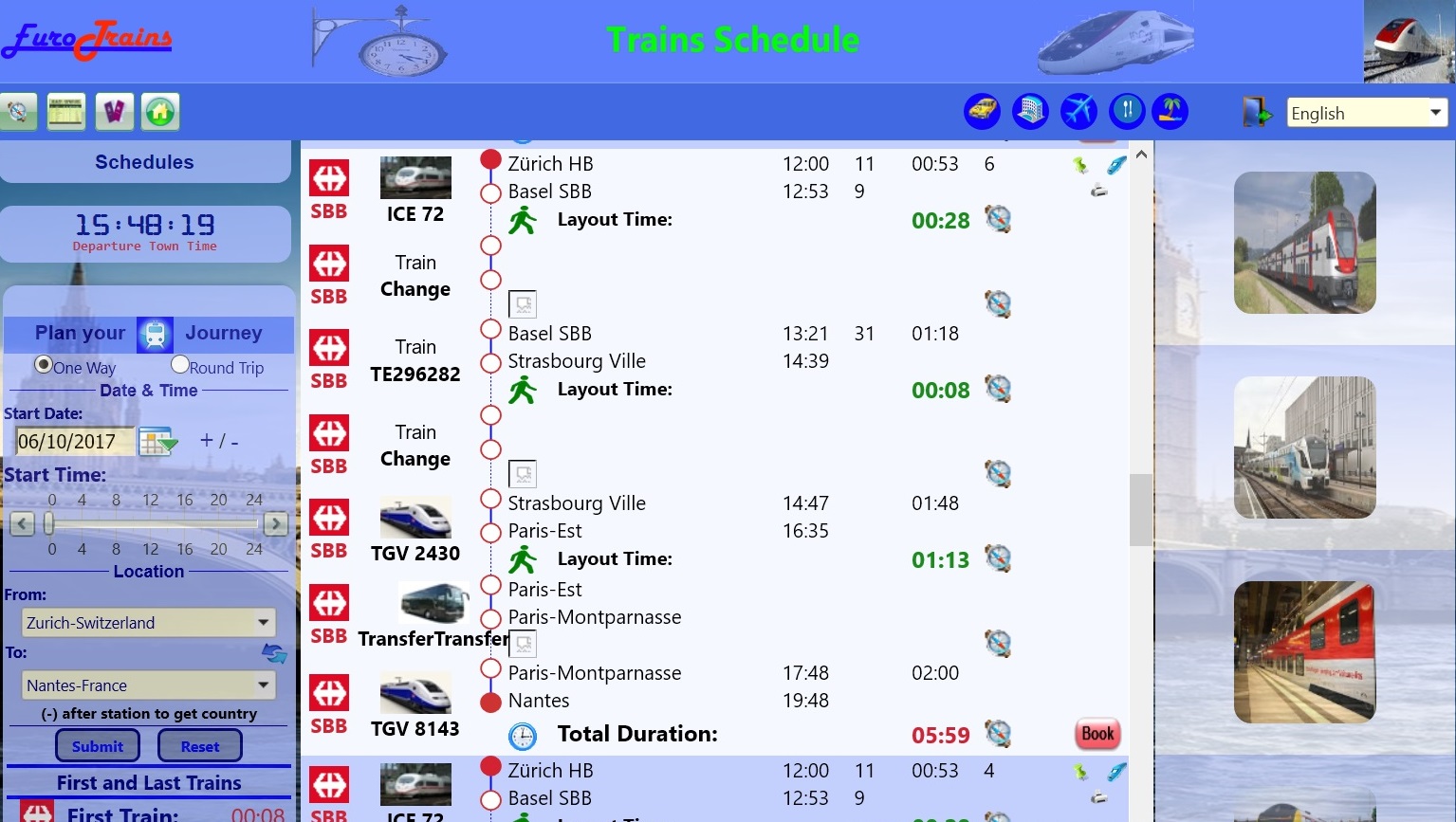The width and height of the screenshot is (1456, 822).
Task: Click start time slider right arrow
Action: [x=276, y=523]
